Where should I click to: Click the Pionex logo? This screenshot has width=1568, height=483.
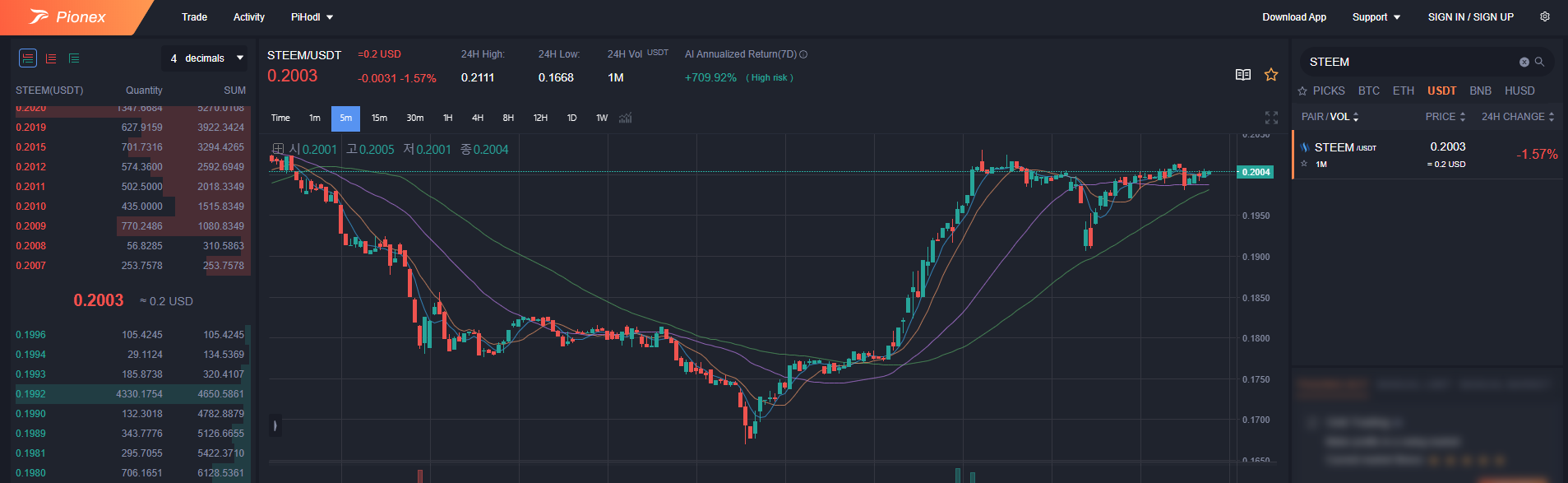(67, 17)
